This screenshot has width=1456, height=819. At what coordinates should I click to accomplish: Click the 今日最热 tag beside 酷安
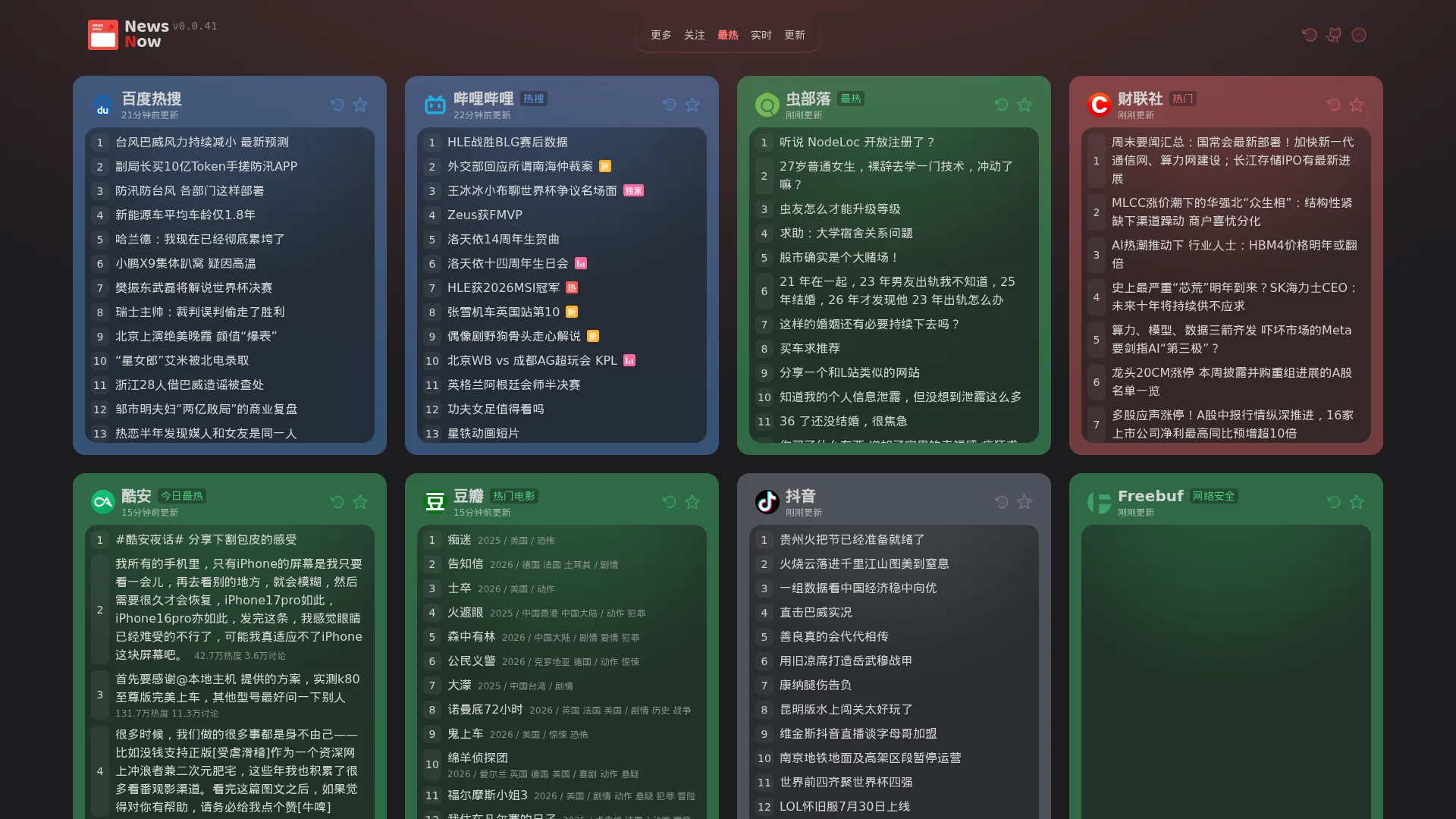[x=182, y=496]
